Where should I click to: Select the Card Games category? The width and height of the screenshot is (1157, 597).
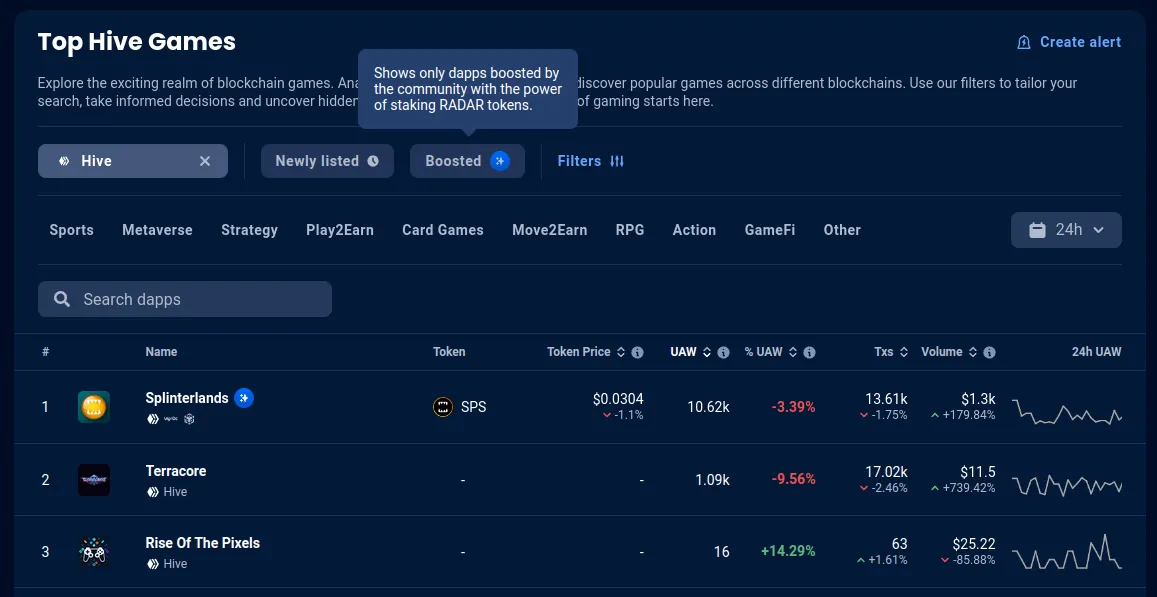point(443,230)
